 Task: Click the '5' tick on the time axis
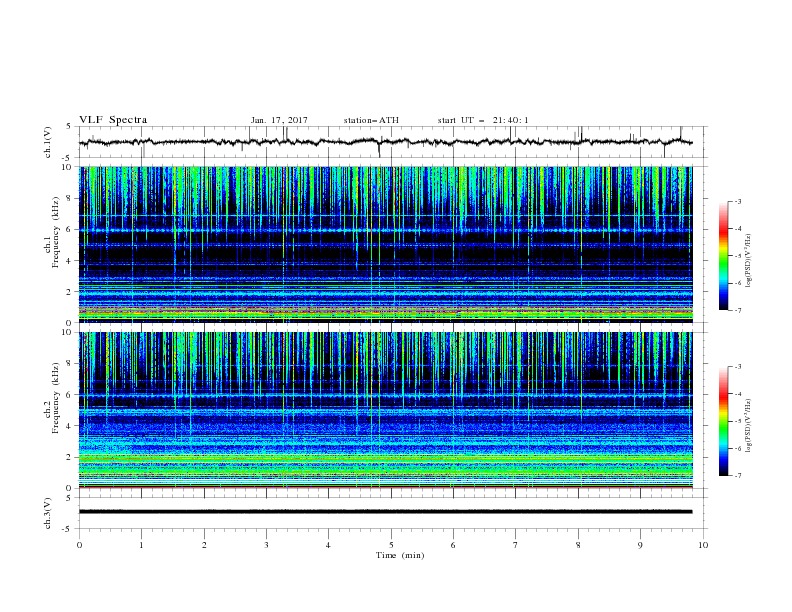point(391,545)
